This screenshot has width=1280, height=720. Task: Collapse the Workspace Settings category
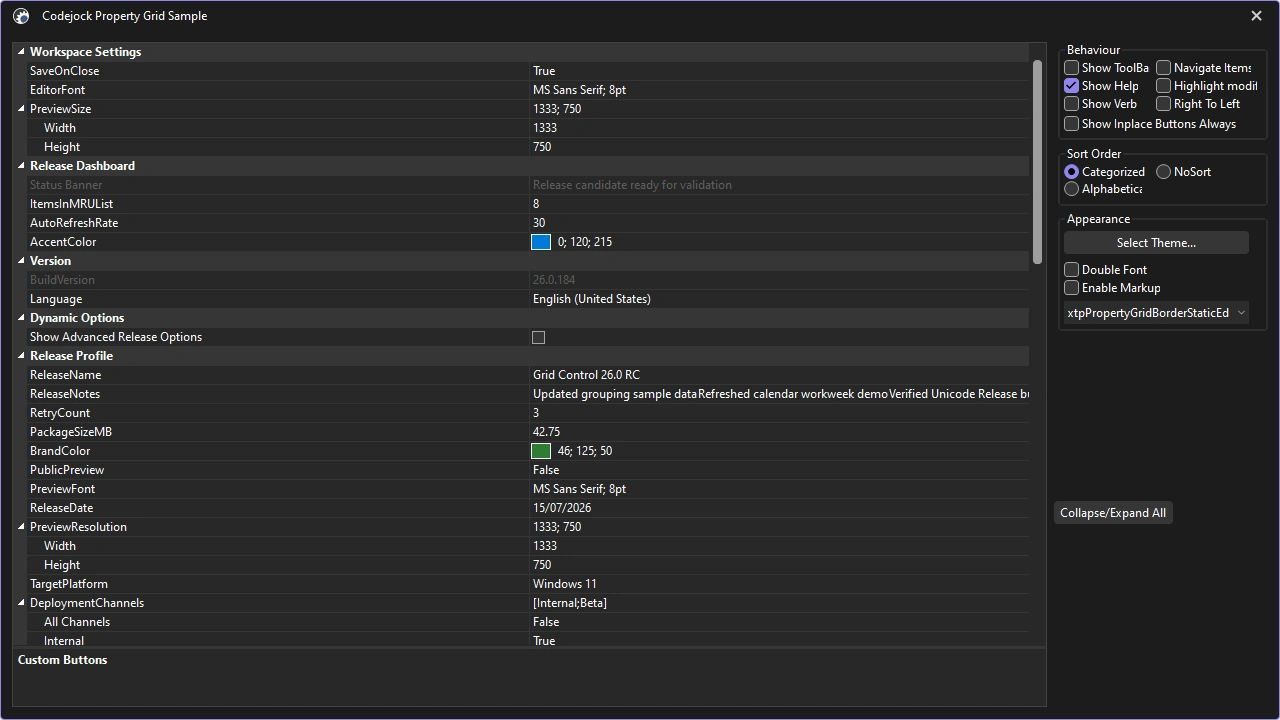21,52
